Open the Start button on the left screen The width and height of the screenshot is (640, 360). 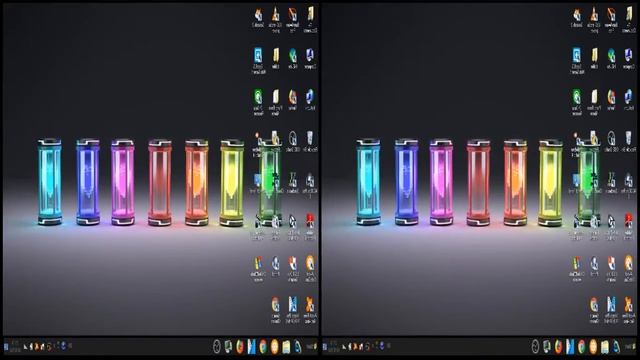312,347
